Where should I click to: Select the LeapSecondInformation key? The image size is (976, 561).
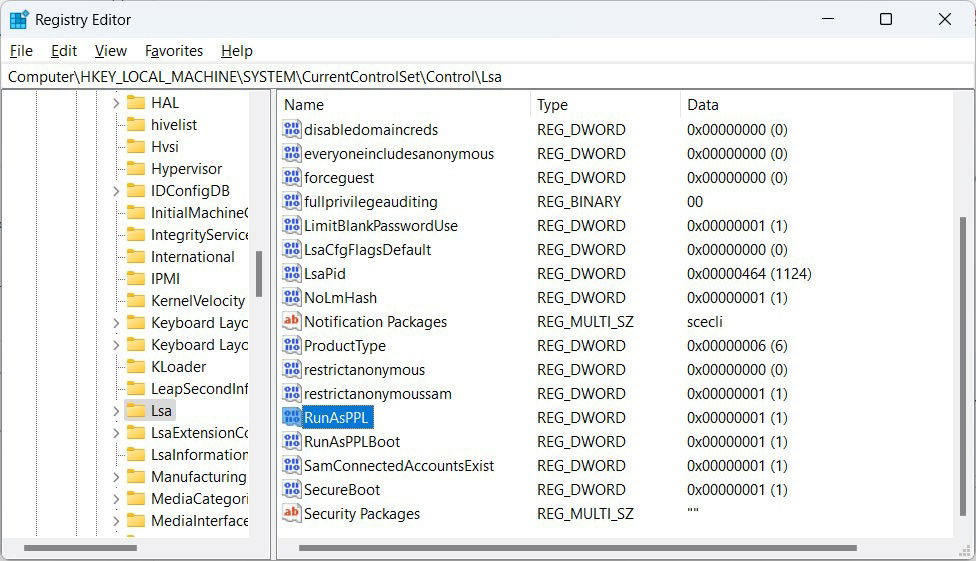(x=199, y=389)
